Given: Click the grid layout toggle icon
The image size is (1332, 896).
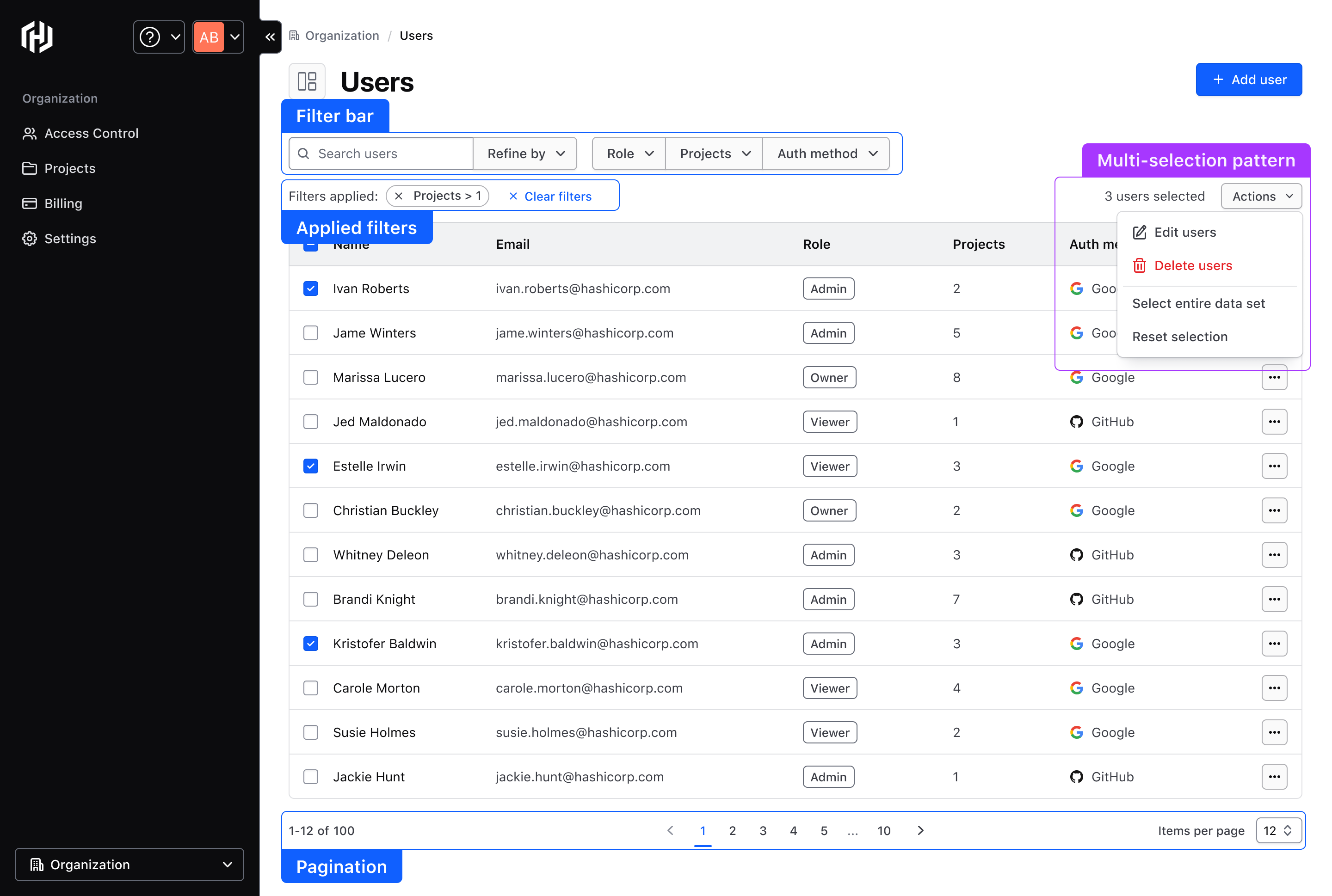Looking at the screenshot, I should tap(308, 79).
